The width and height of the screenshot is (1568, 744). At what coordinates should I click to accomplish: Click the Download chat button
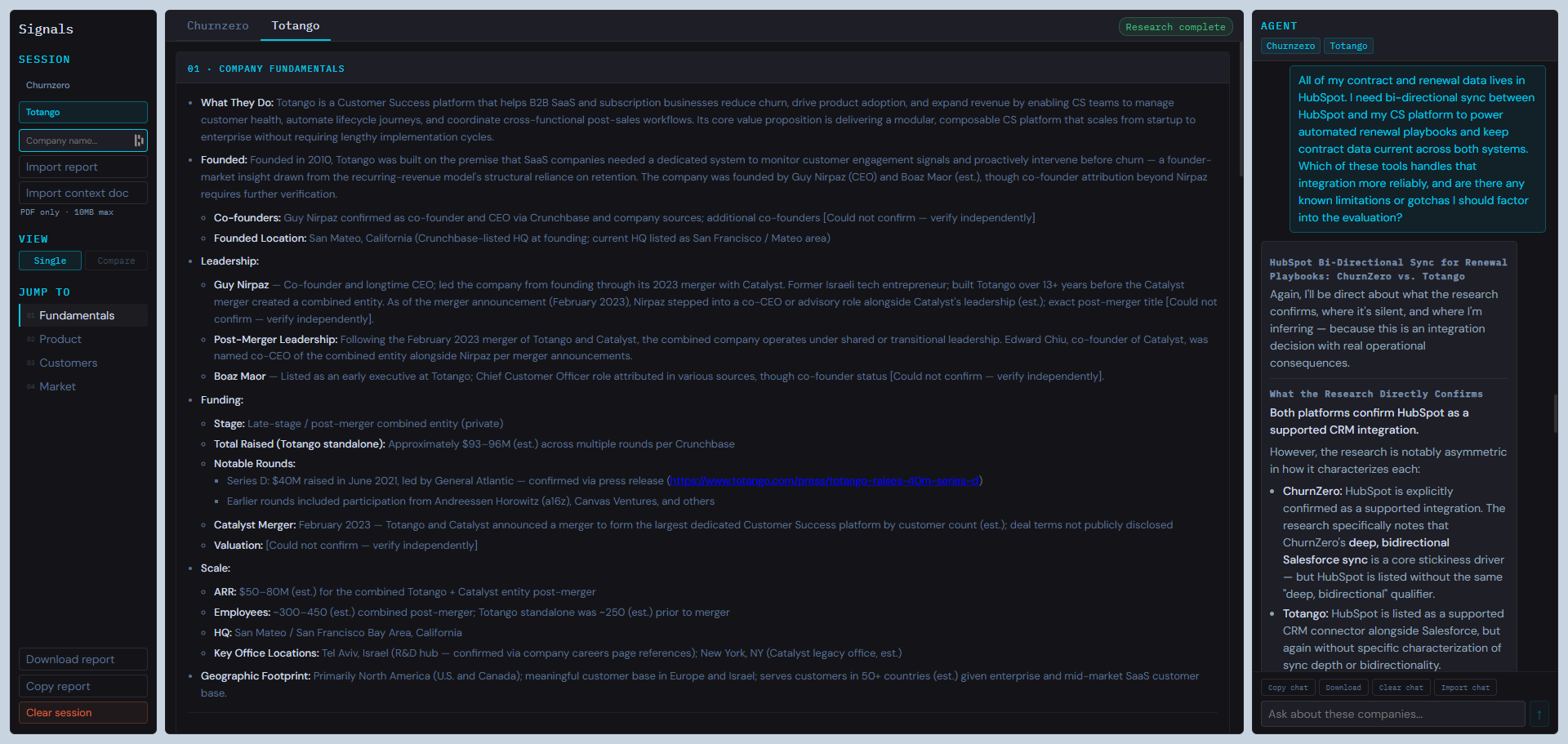[1343, 688]
